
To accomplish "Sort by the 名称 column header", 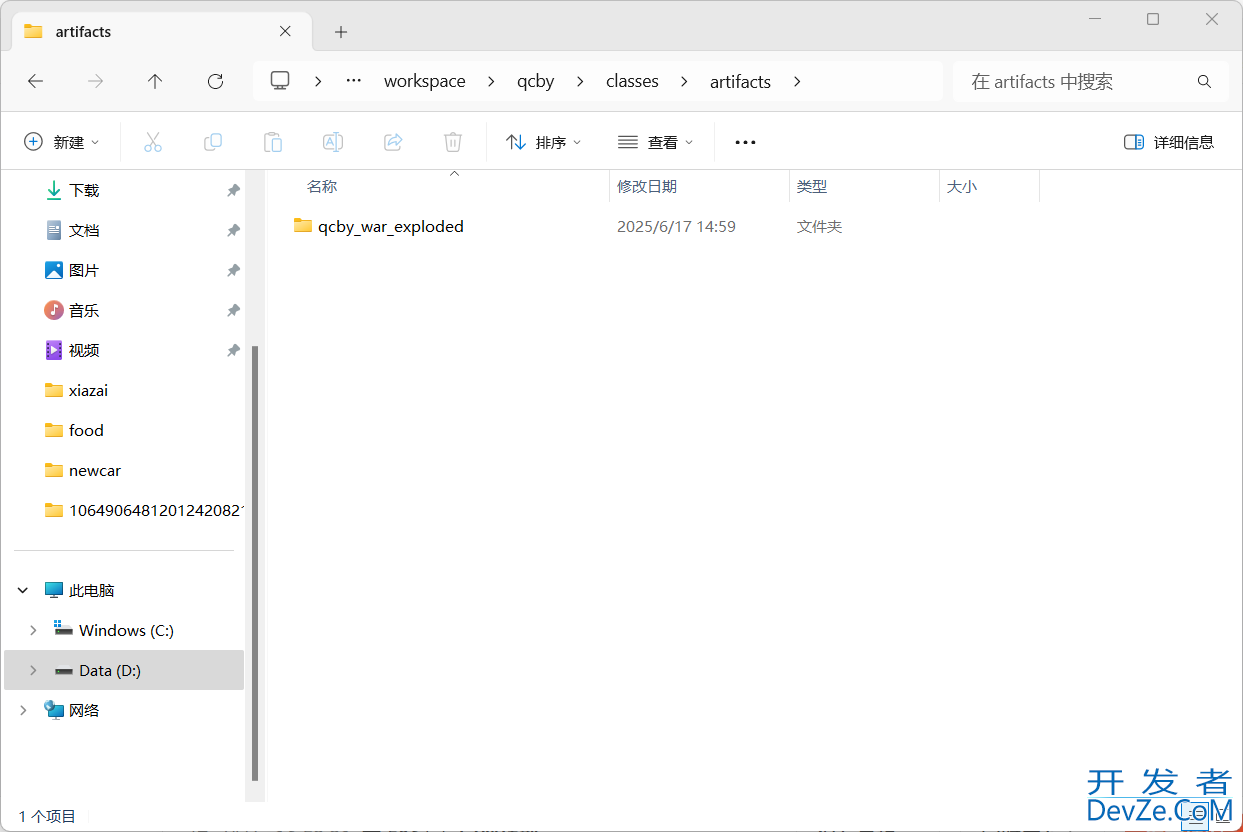I will click(321, 186).
